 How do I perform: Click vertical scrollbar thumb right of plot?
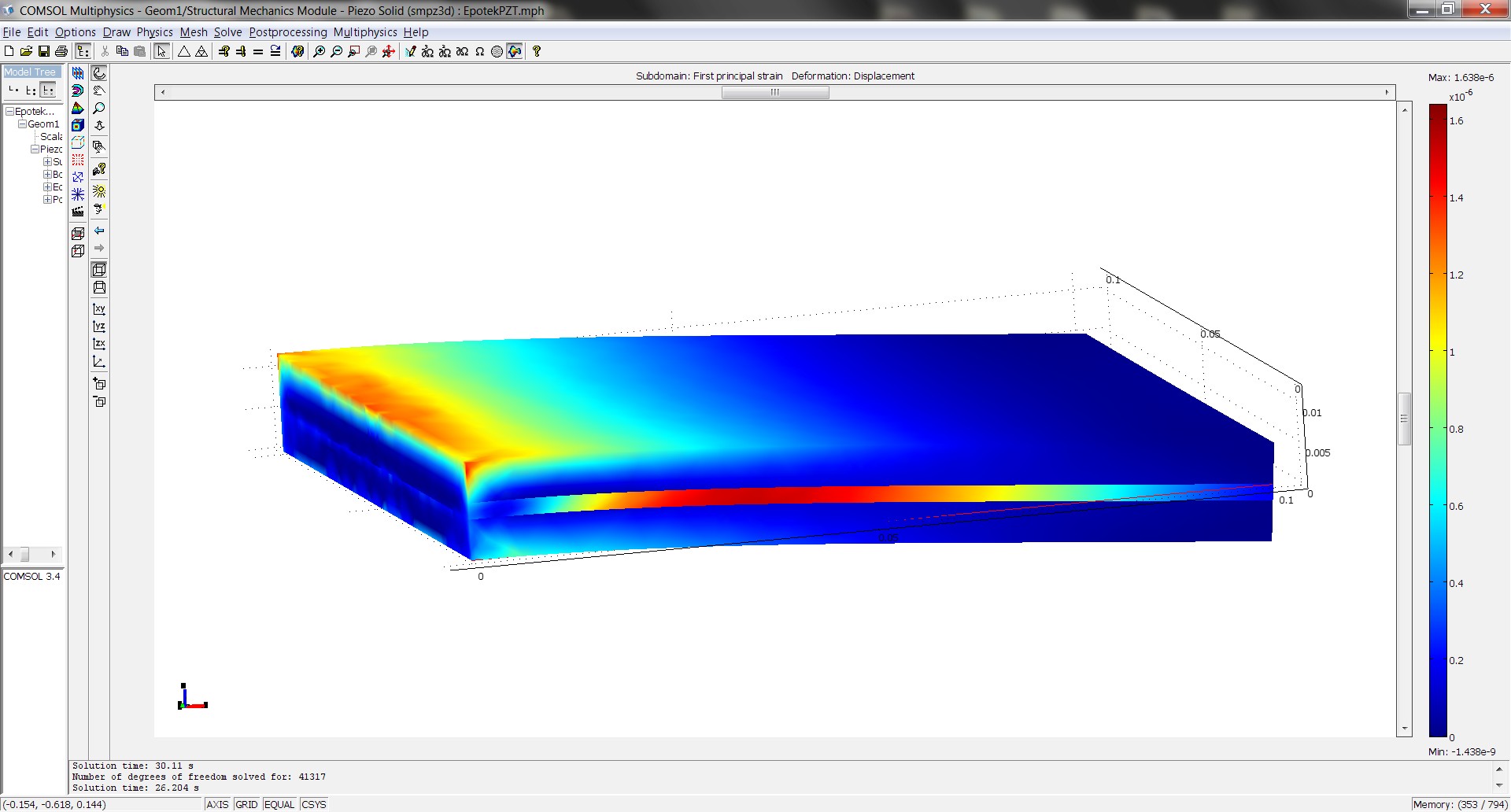(1405, 419)
